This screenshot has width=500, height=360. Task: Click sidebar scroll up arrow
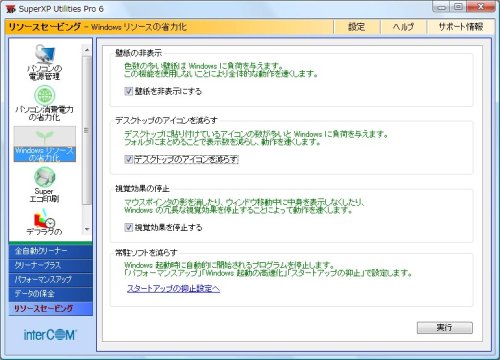[87, 50]
